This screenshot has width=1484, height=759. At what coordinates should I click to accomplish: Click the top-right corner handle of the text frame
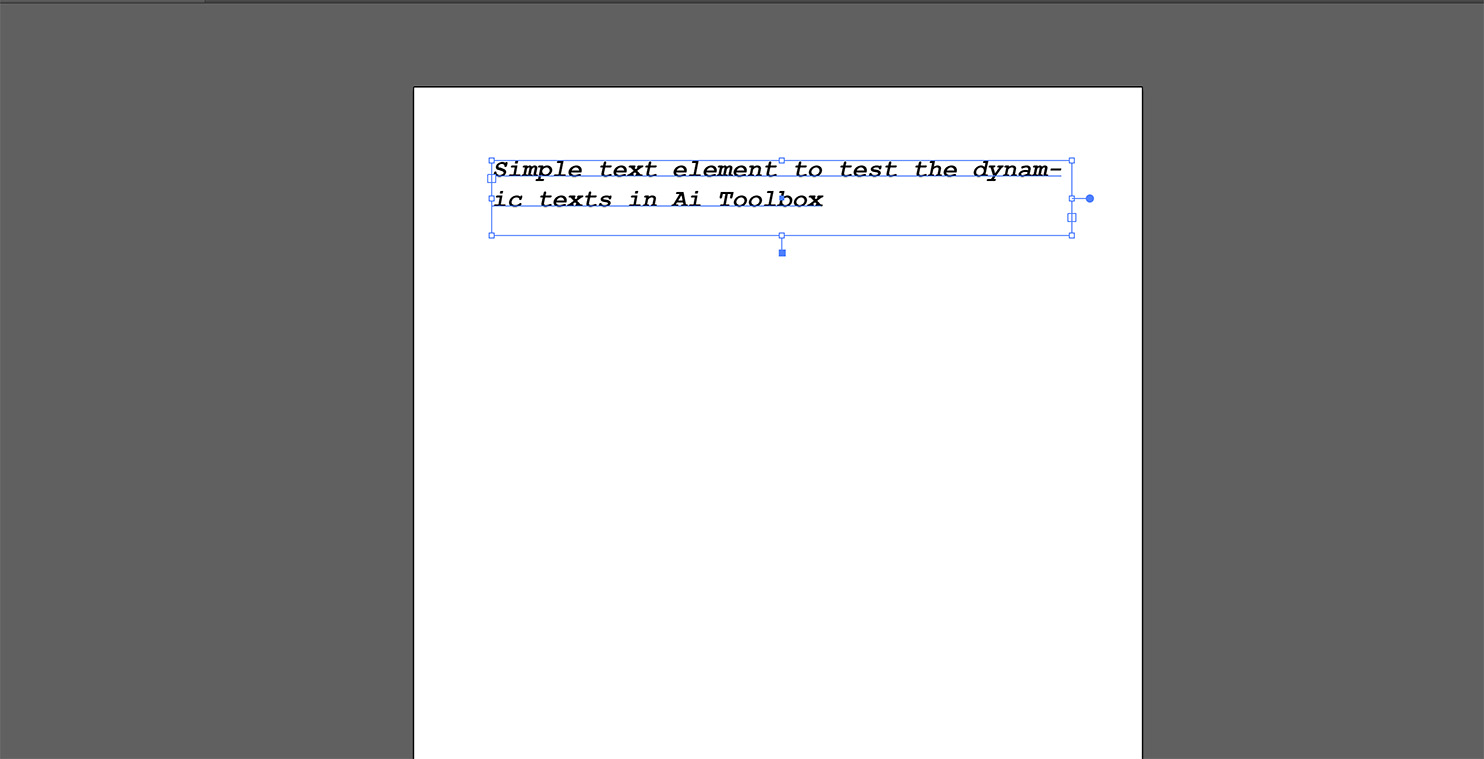click(x=1071, y=160)
